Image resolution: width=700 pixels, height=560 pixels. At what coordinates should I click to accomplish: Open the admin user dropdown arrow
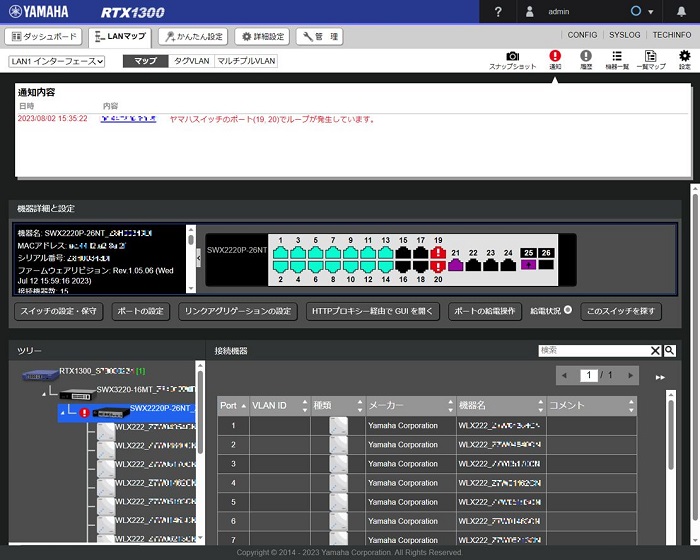point(650,12)
